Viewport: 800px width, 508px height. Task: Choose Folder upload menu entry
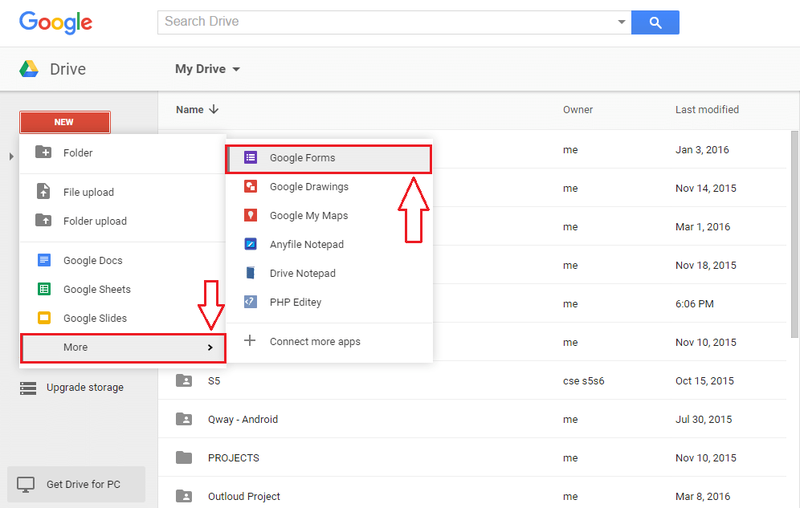coord(122,221)
